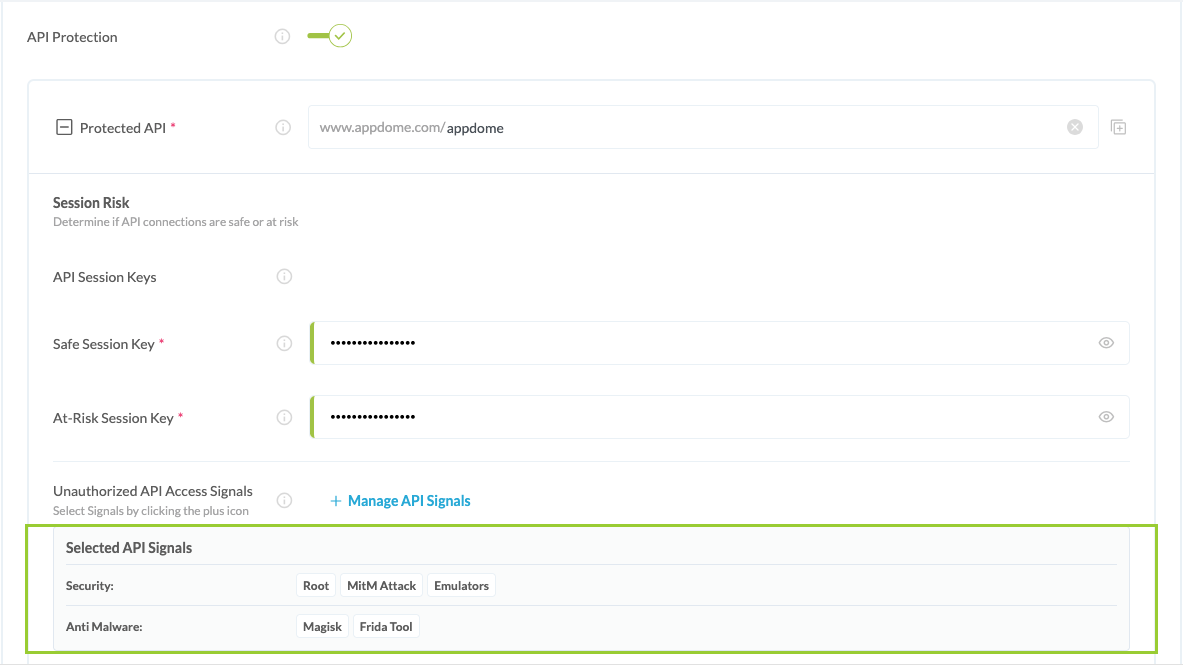Select the Emulators signal tag
This screenshot has width=1183, height=665.
(x=461, y=586)
